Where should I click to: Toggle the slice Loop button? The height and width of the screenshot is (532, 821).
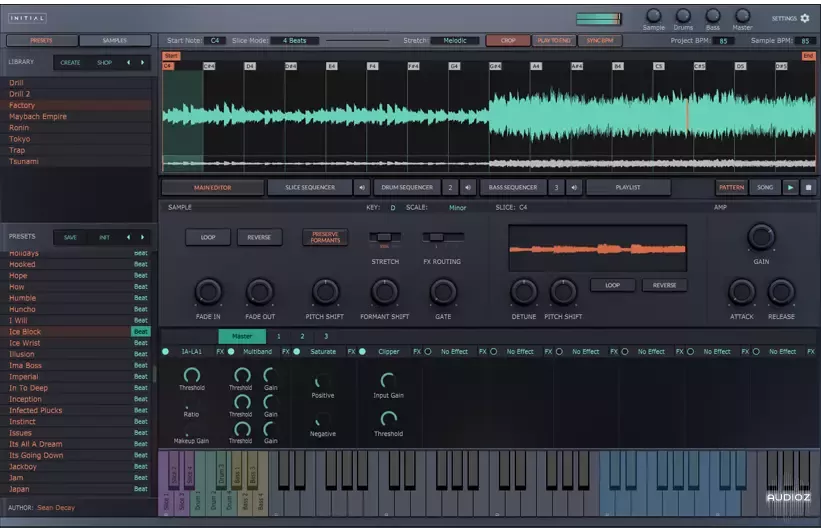point(613,285)
